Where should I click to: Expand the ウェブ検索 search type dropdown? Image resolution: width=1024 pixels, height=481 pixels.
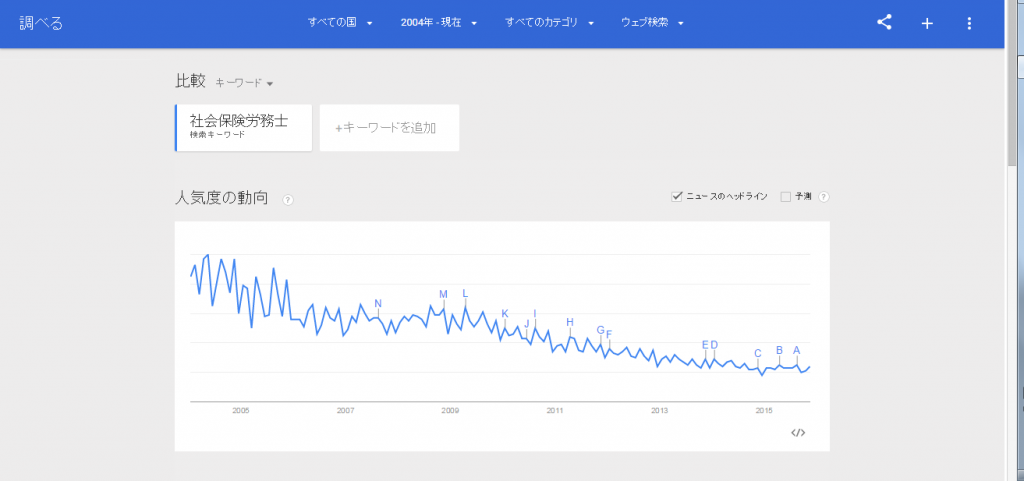[x=652, y=23]
